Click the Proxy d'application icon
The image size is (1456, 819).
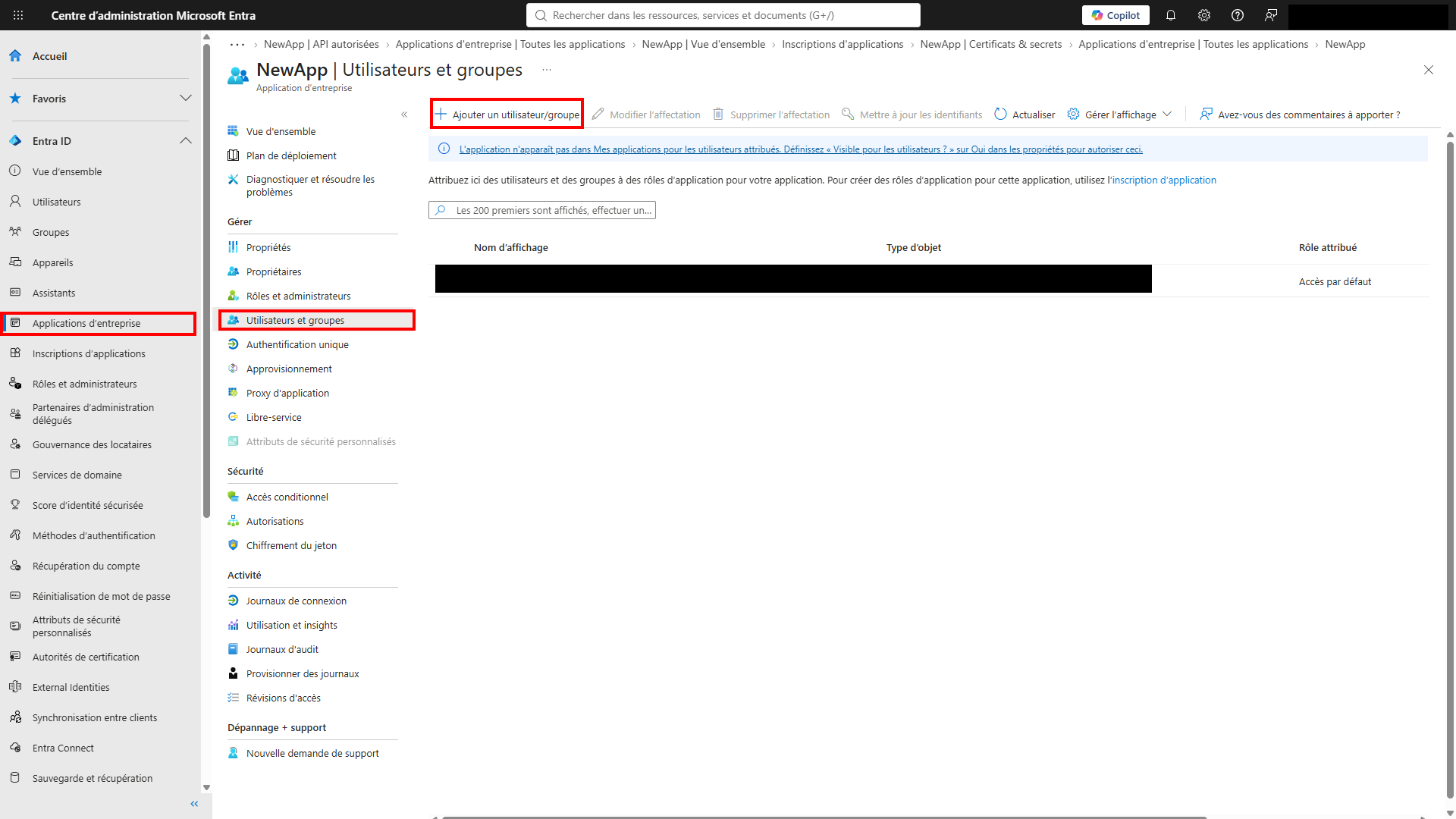point(234,393)
